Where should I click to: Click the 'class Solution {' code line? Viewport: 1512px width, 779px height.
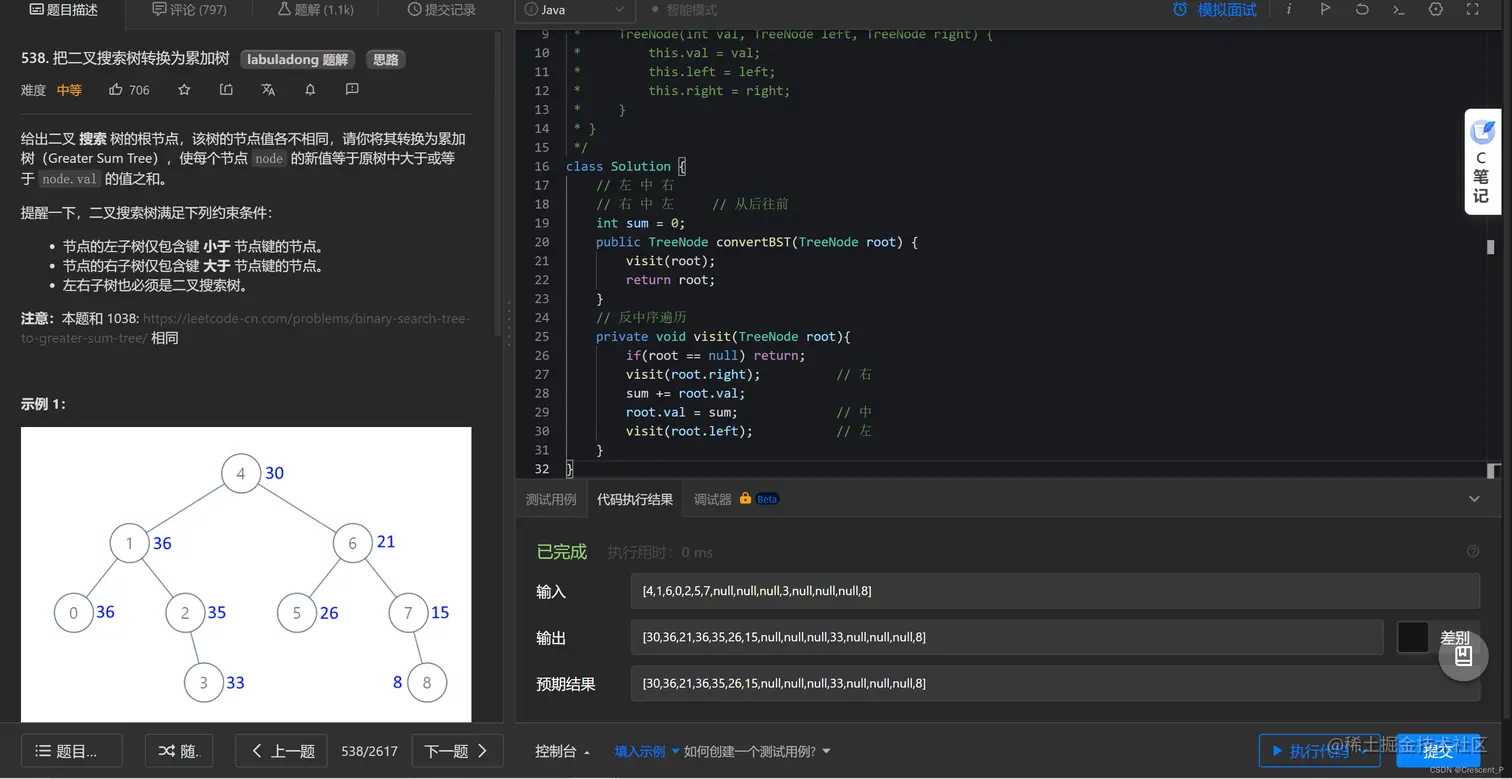626,167
